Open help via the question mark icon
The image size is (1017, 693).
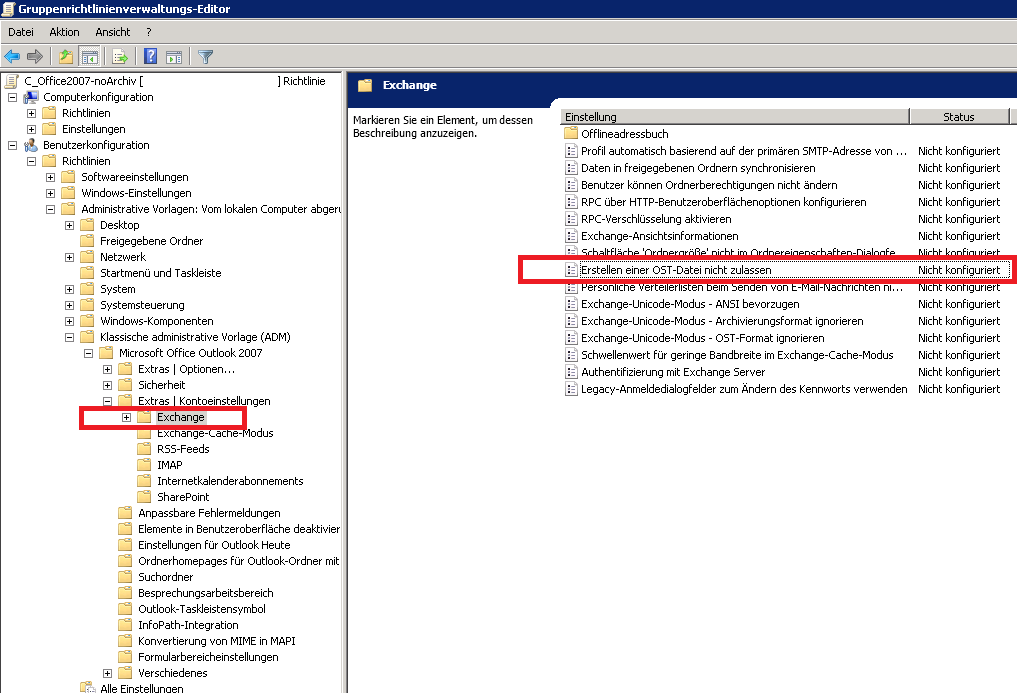(x=150, y=56)
